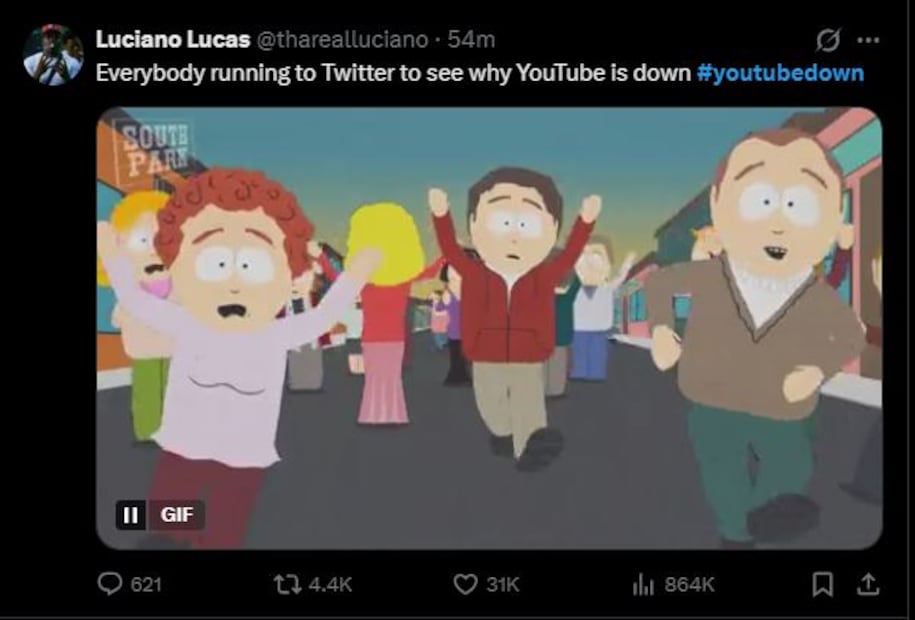The width and height of the screenshot is (915, 620).
Task: Click the South Park GIF image
Action: (x=489, y=330)
